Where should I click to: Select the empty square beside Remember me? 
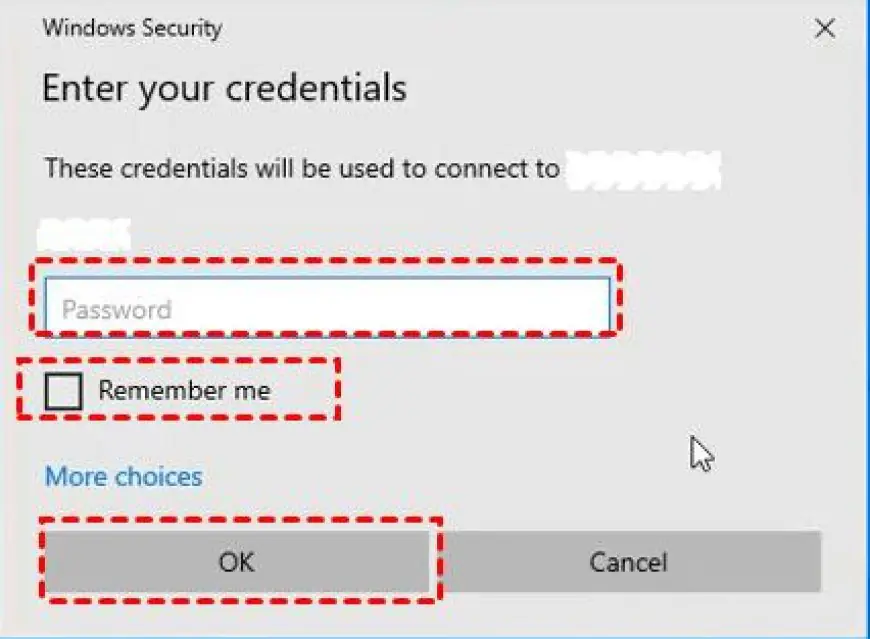tap(63, 390)
